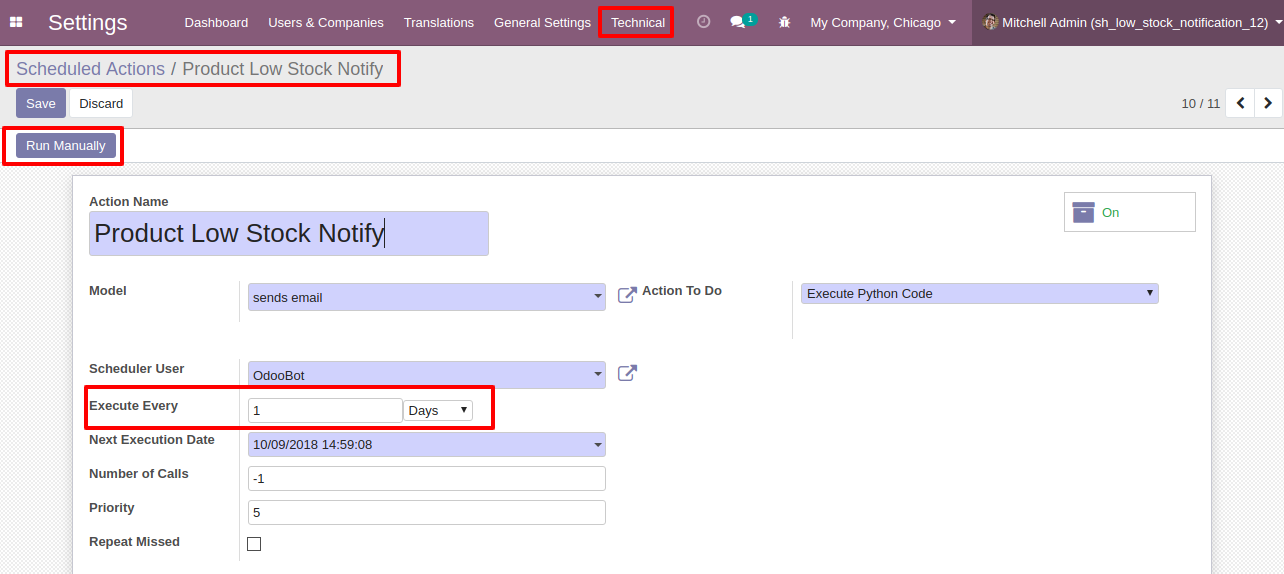1284x574 pixels.
Task: Go to previous record arrow
Action: click(x=1240, y=103)
